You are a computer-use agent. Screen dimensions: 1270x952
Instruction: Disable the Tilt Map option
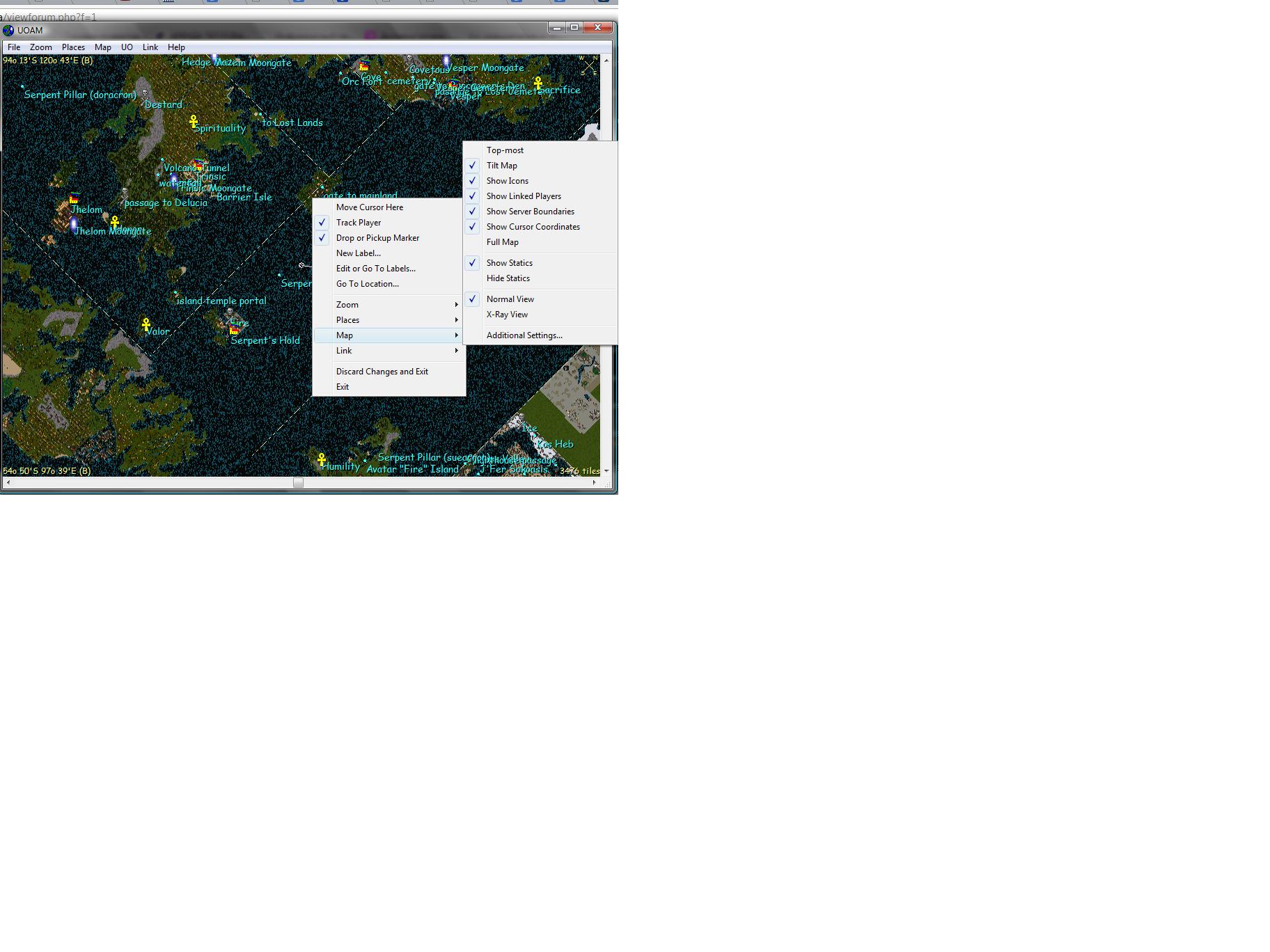click(x=501, y=166)
